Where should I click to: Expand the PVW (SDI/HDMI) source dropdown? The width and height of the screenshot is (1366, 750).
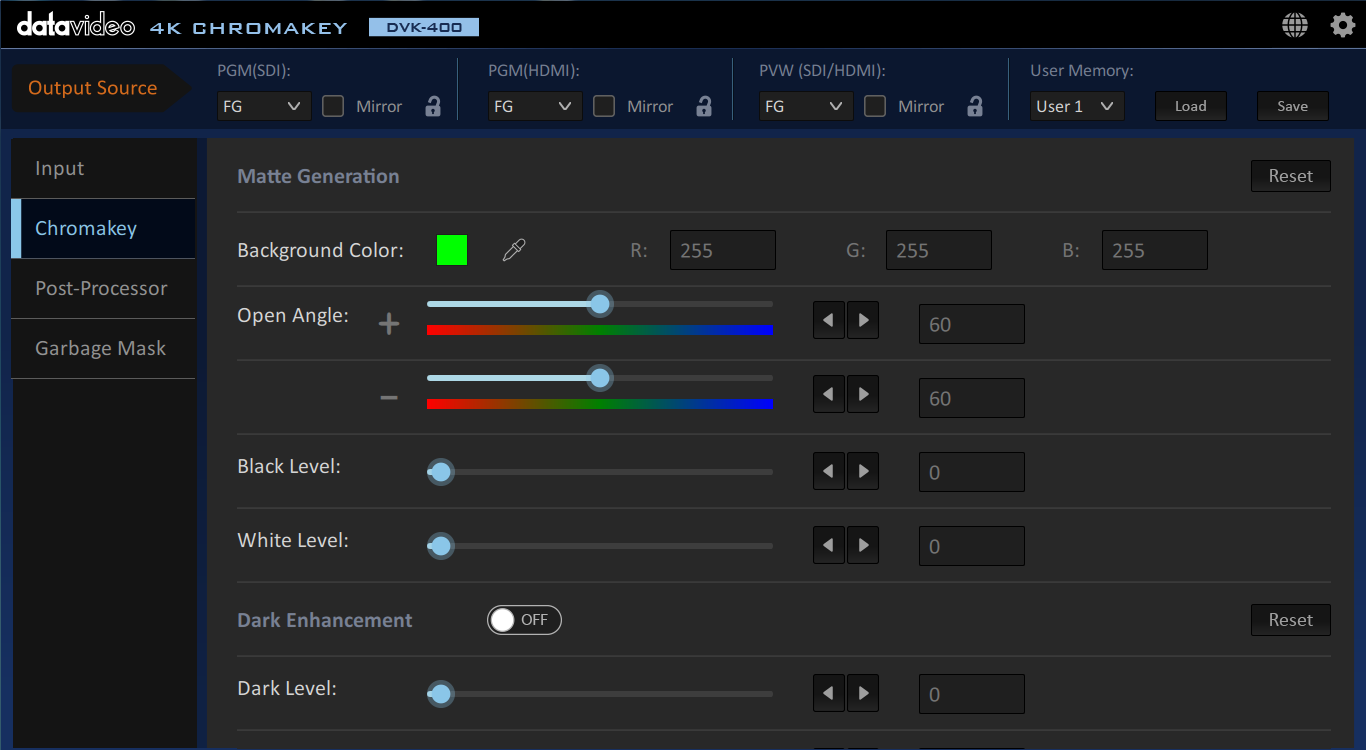click(x=806, y=106)
